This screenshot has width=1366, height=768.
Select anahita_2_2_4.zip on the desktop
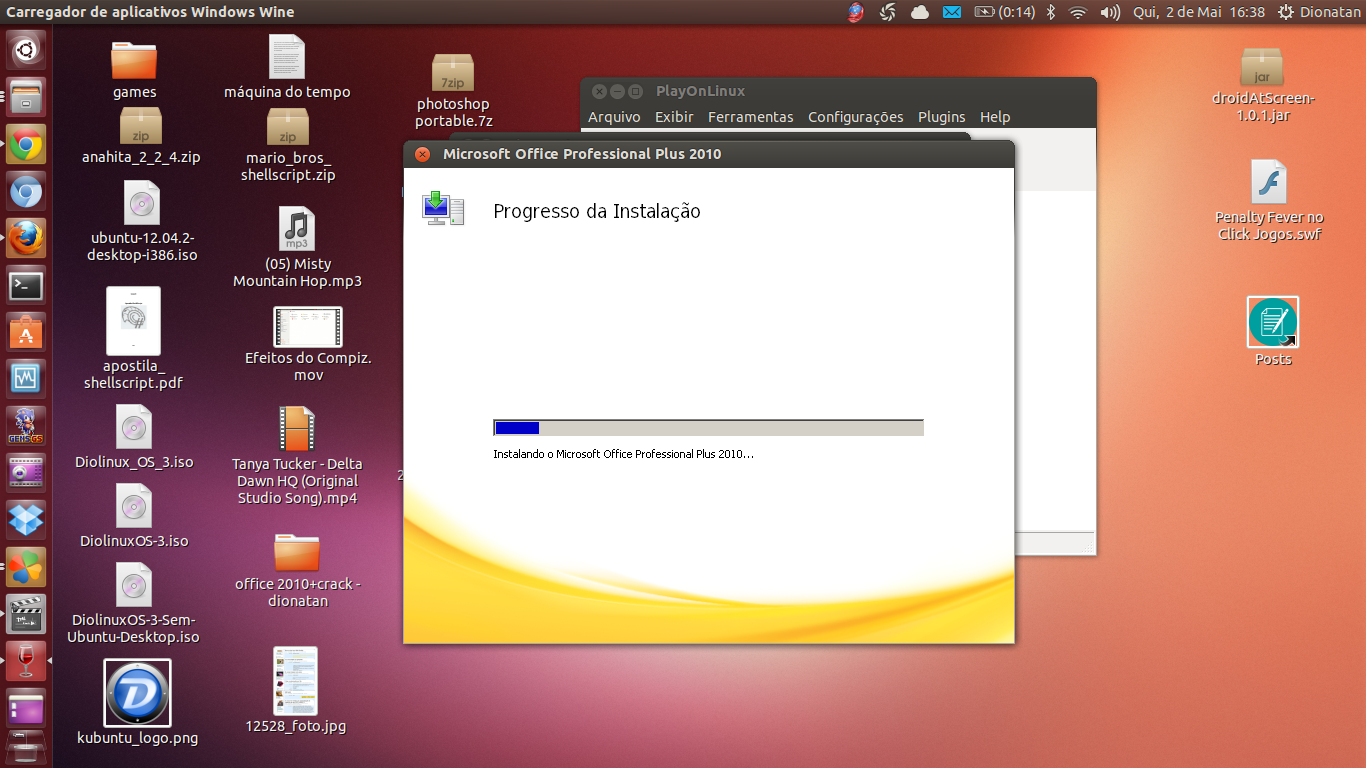(141, 136)
